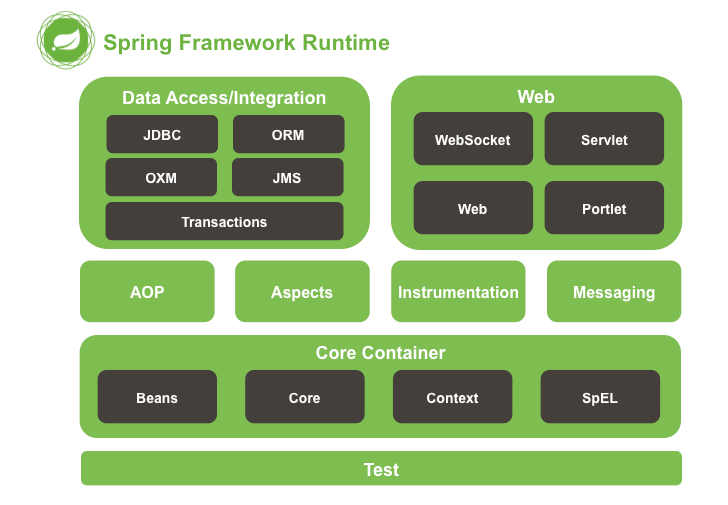
Task: Select the JDBC module box
Action: pyautogui.click(x=162, y=135)
